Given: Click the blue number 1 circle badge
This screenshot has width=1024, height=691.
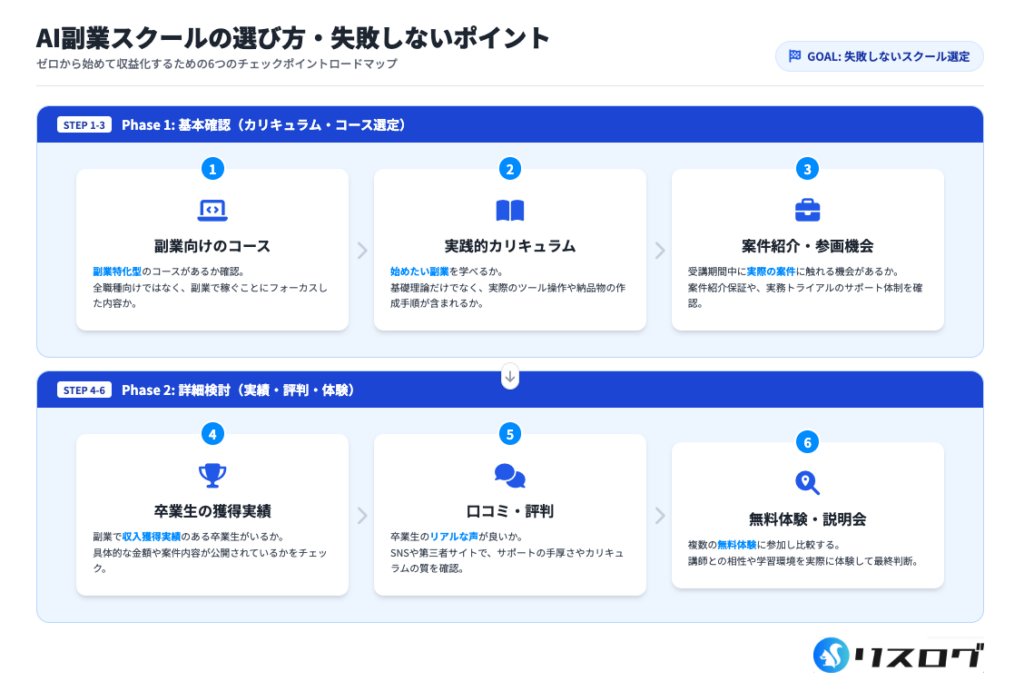Looking at the screenshot, I should pyautogui.click(x=212, y=168).
